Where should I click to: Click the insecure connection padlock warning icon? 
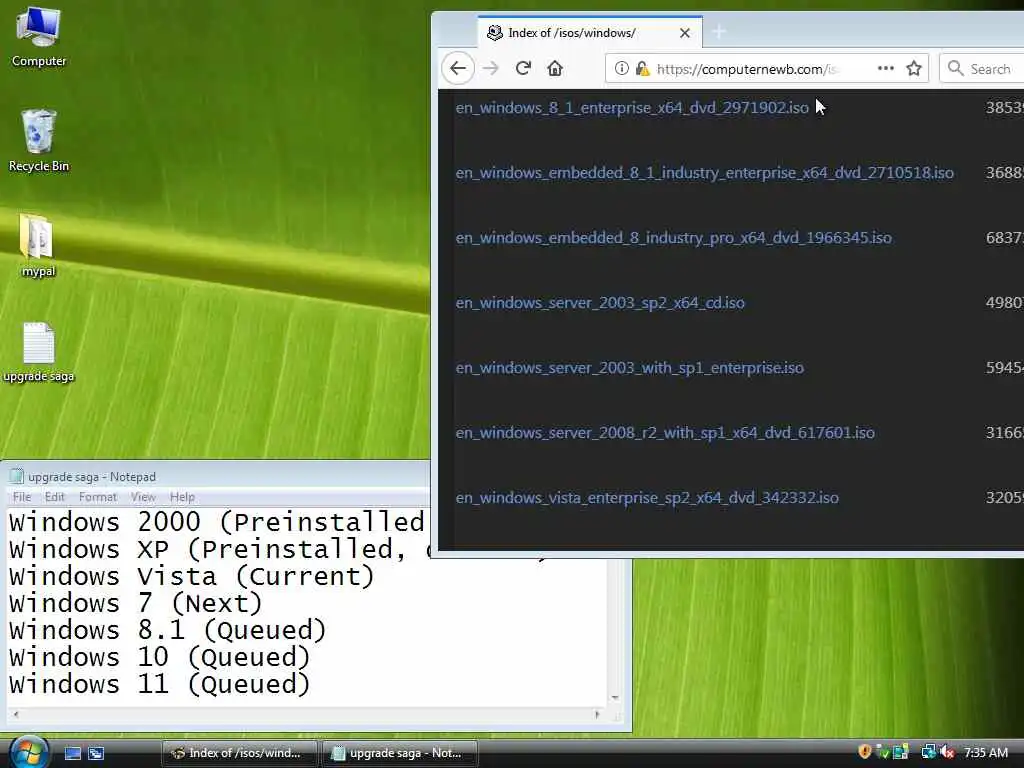coord(642,68)
